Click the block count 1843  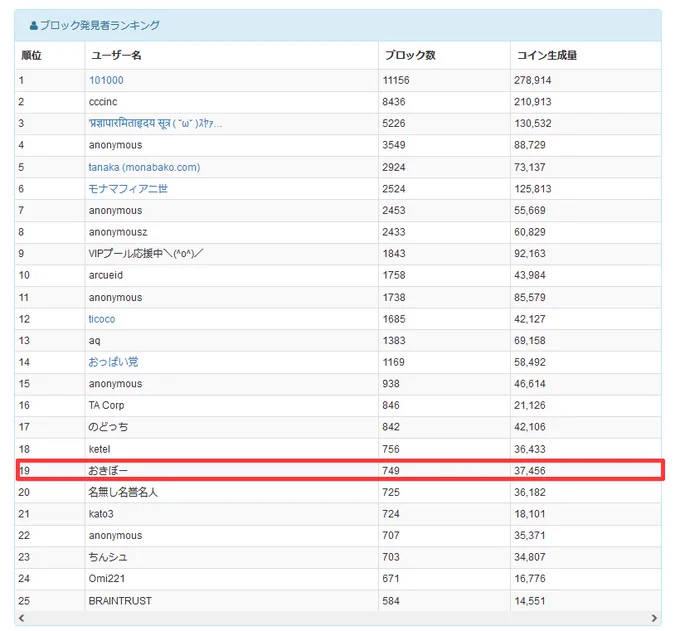[394, 254]
